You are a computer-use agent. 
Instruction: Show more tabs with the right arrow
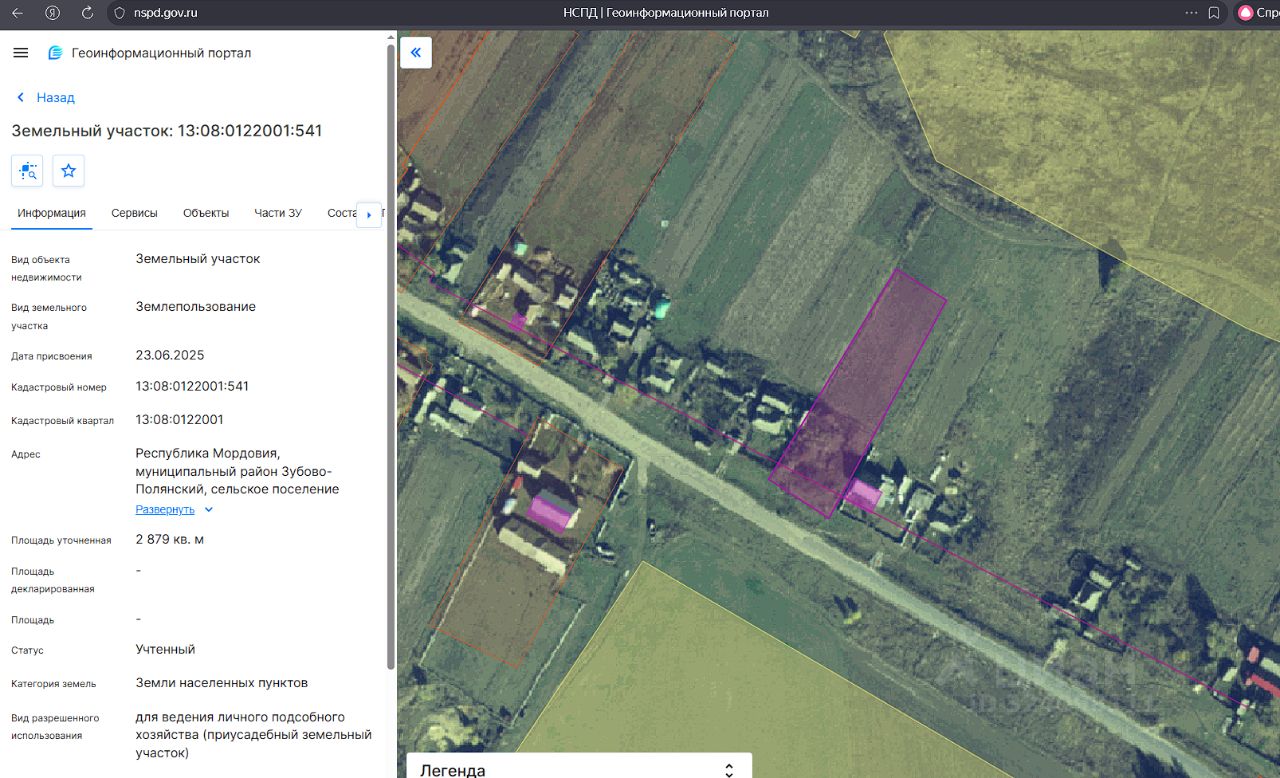click(369, 214)
